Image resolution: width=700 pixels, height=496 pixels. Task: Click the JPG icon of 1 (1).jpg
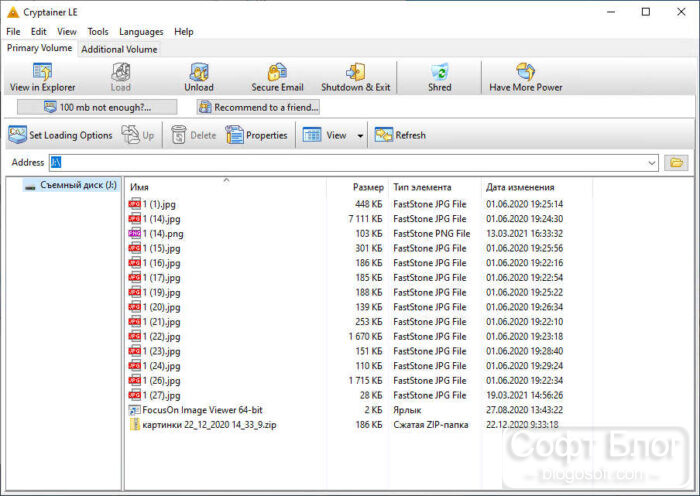[x=134, y=204]
